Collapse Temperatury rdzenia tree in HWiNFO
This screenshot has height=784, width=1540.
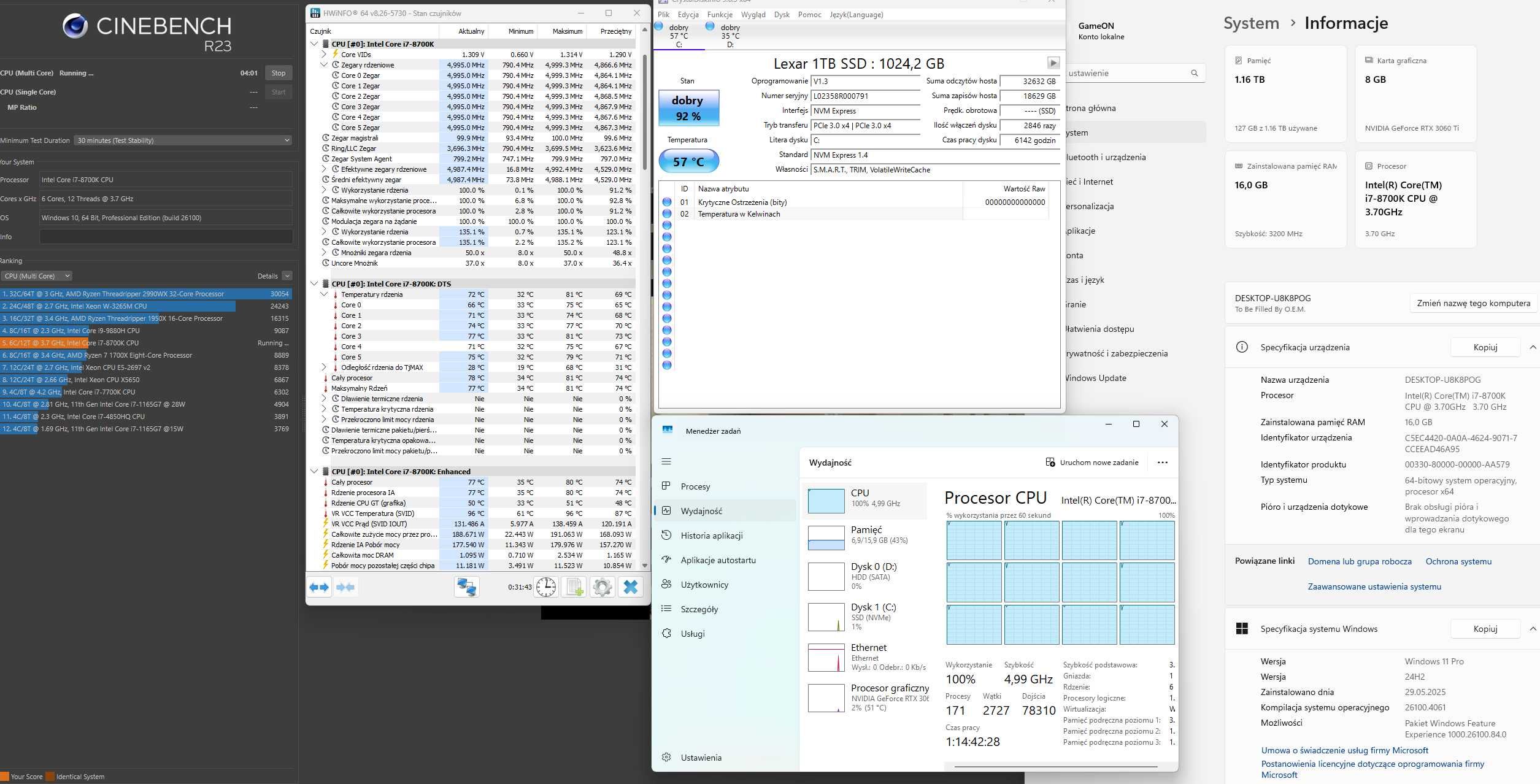[324, 294]
